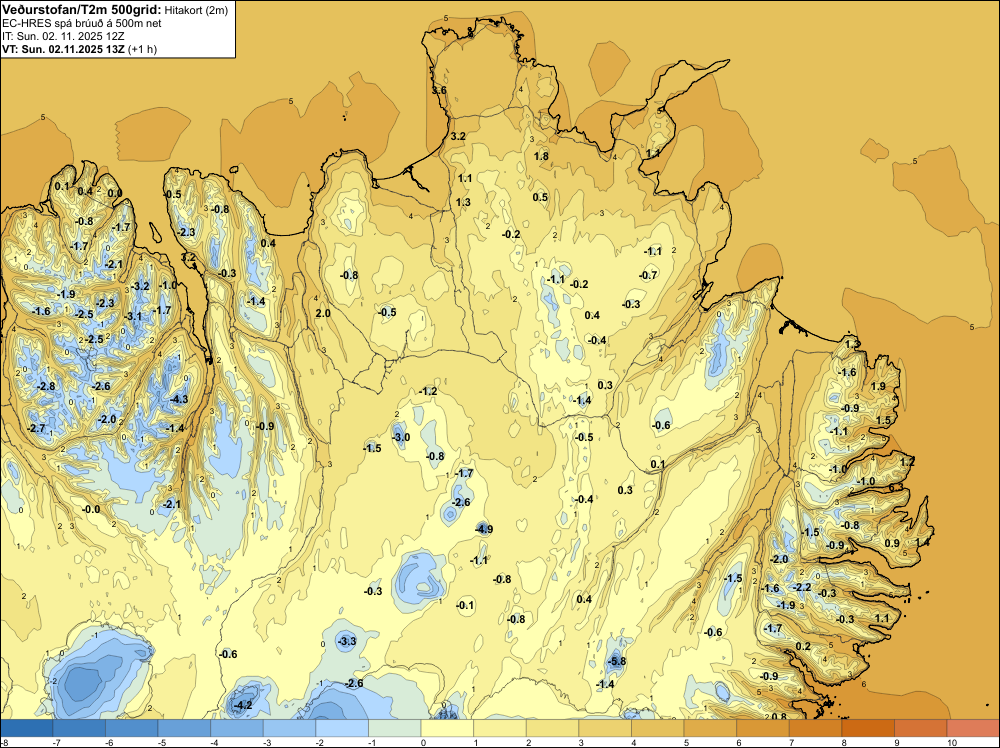Click the "10" tick label on the legend
Screen dimensions: 1000x748
(952, 743)
